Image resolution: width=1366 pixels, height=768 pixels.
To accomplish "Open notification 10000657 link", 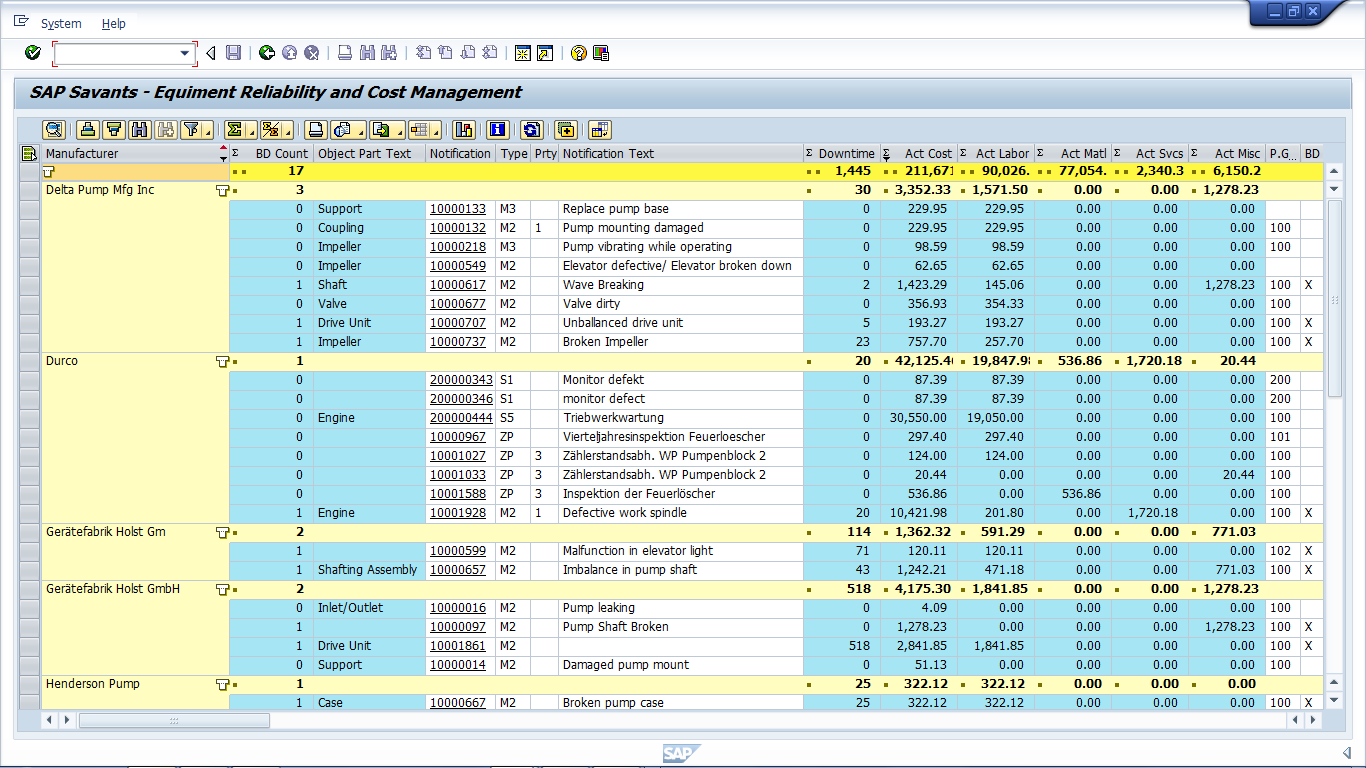I will coord(458,570).
